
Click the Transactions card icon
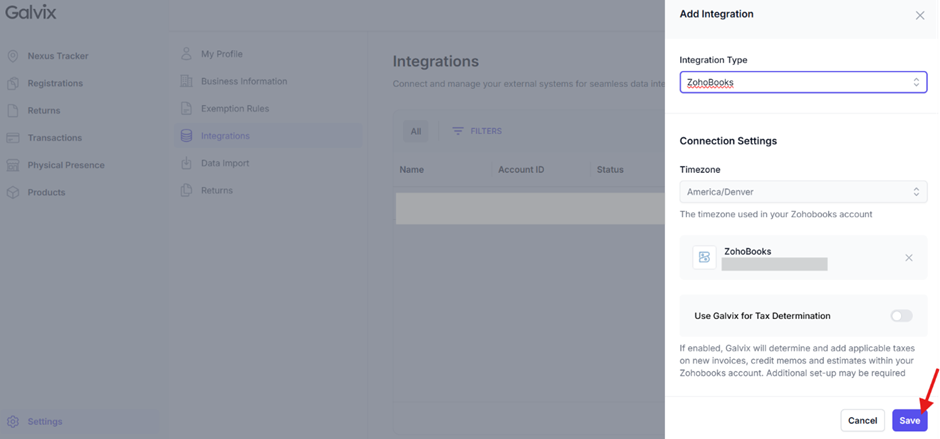click(13, 138)
